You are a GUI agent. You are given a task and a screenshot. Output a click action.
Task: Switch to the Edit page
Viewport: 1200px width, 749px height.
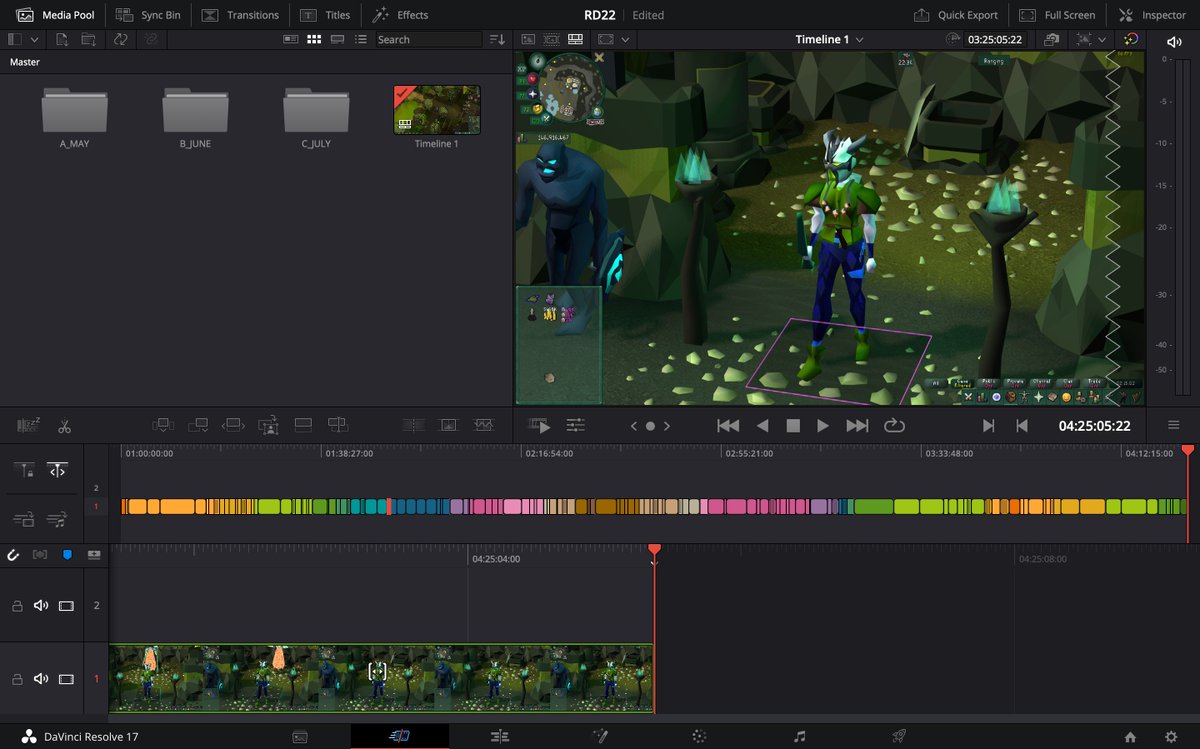point(499,737)
